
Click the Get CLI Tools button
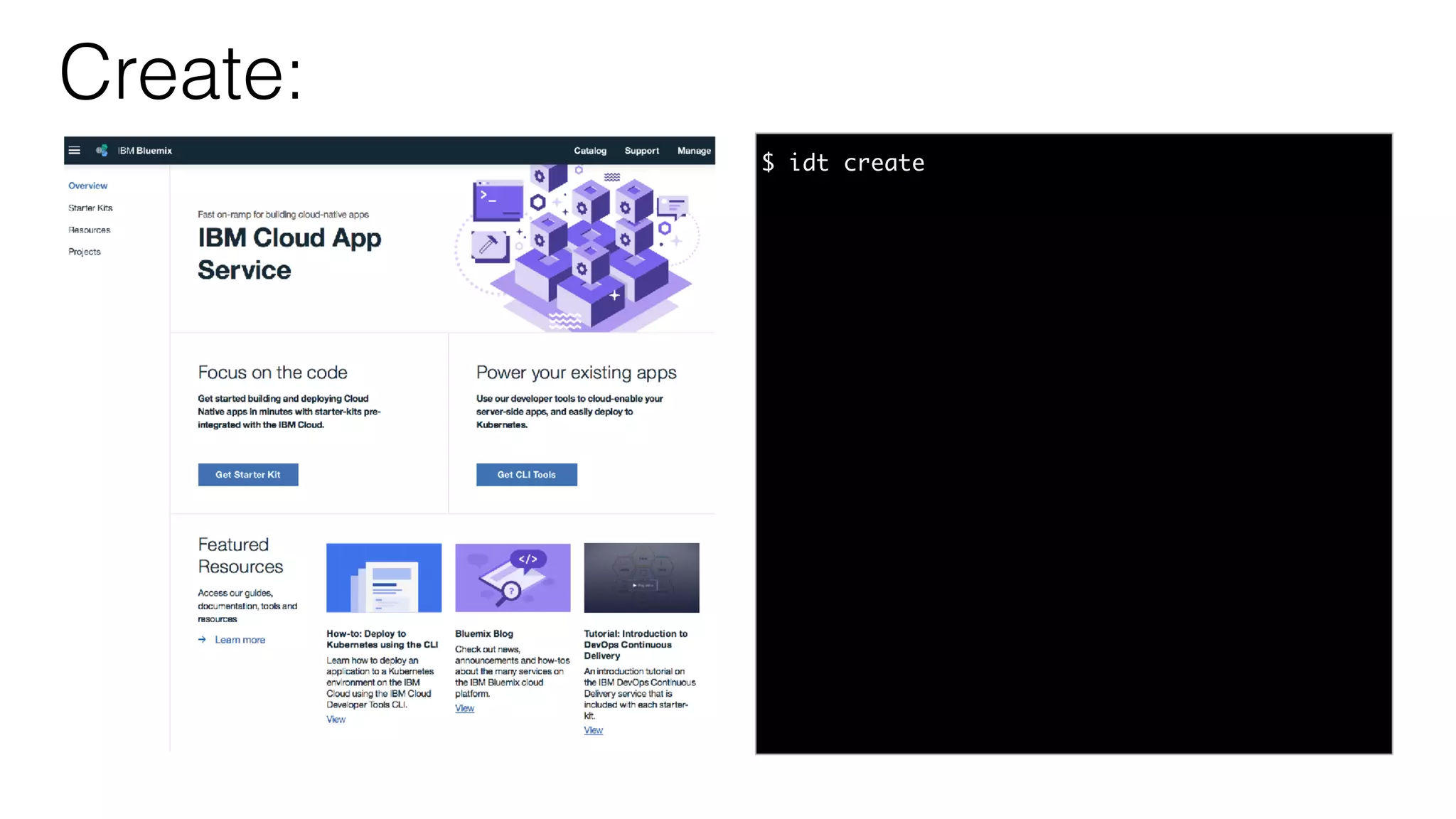(527, 474)
